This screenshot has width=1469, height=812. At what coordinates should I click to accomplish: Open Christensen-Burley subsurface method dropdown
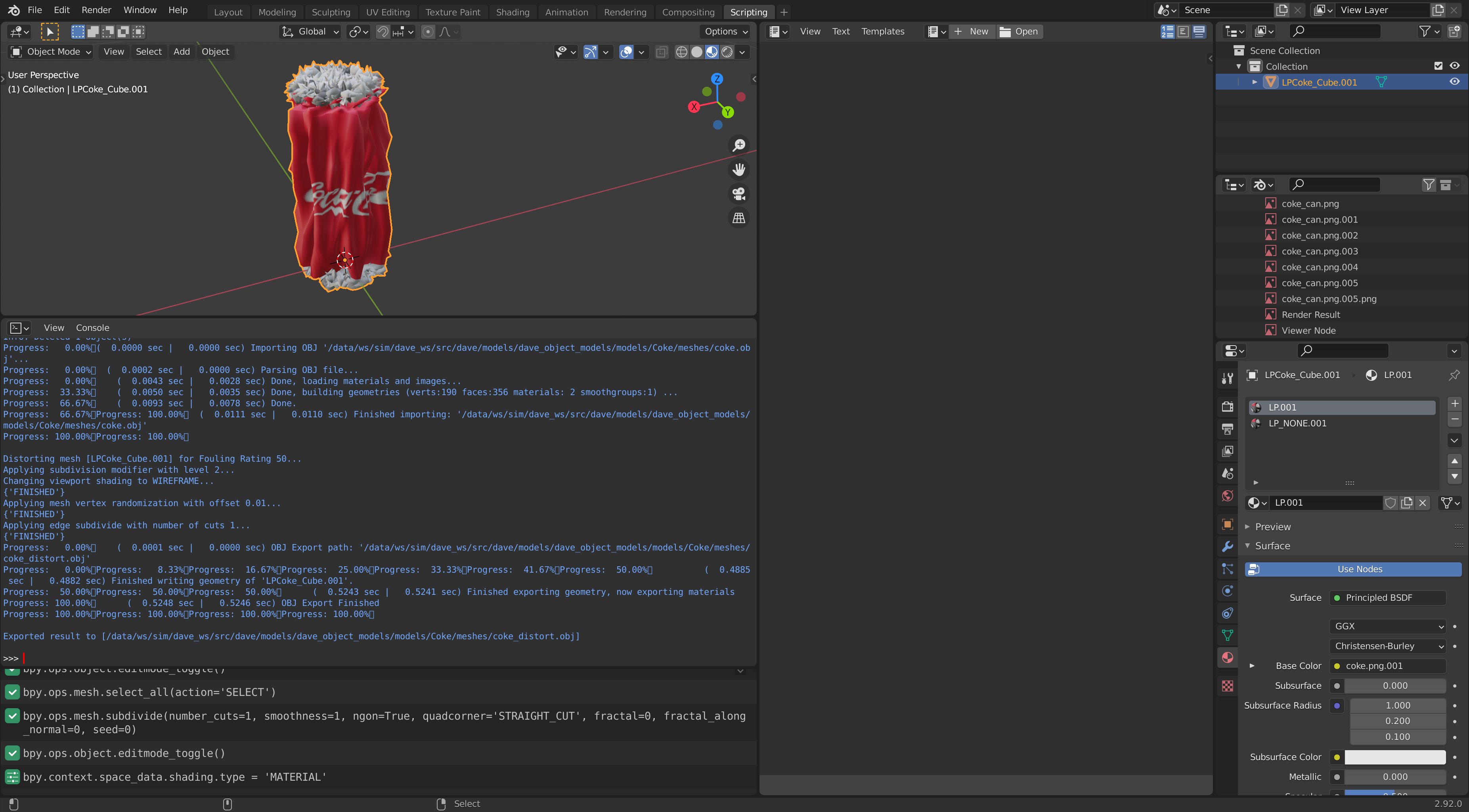[1387, 646]
